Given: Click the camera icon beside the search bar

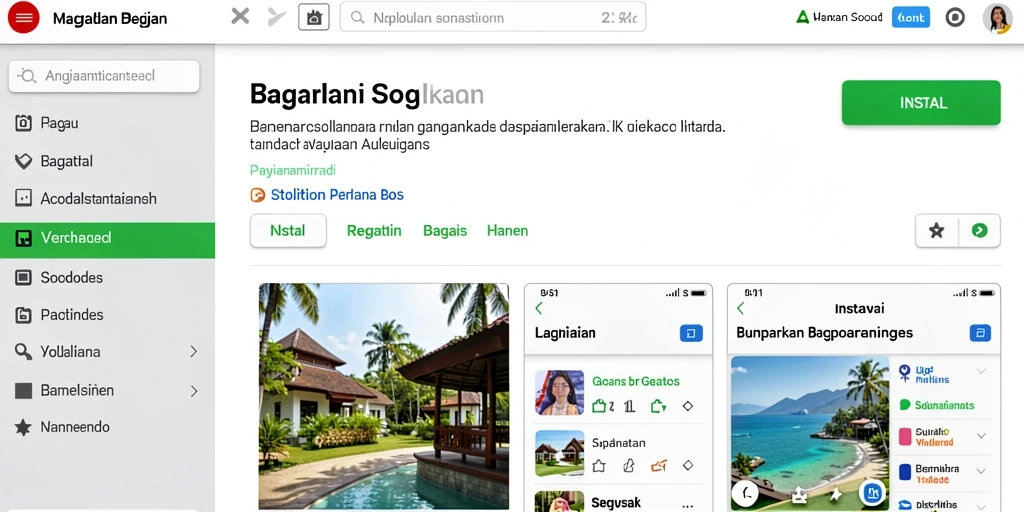Looking at the screenshot, I should click(x=314, y=18).
